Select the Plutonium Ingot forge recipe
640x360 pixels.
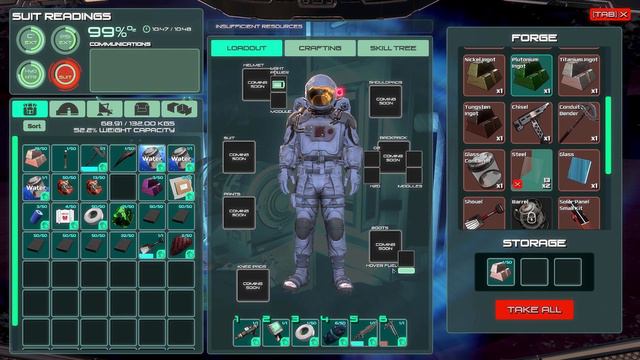531,76
